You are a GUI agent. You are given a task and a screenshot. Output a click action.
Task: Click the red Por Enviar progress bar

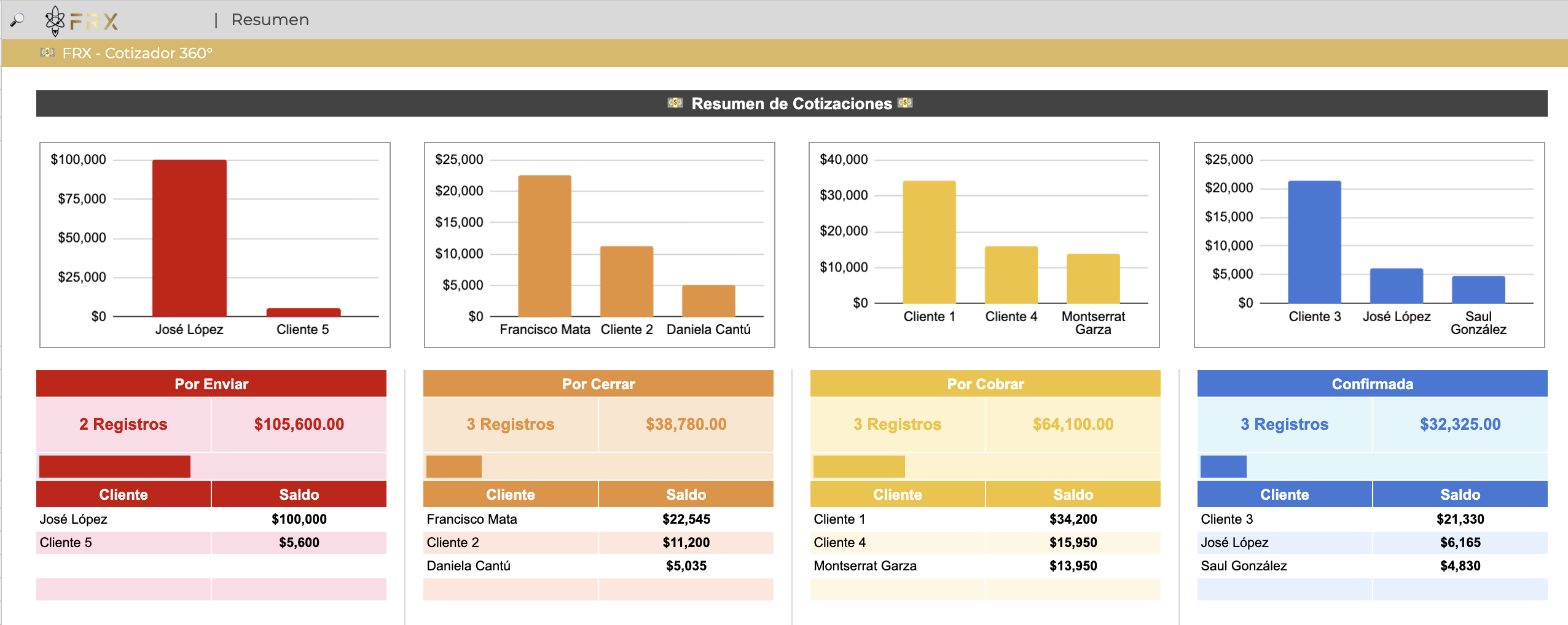115,467
